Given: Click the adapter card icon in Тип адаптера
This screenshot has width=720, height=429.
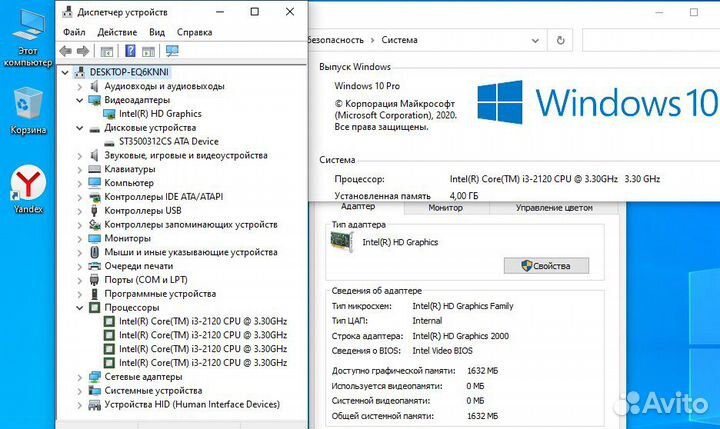Looking at the screenshot, I should (342, 242).
